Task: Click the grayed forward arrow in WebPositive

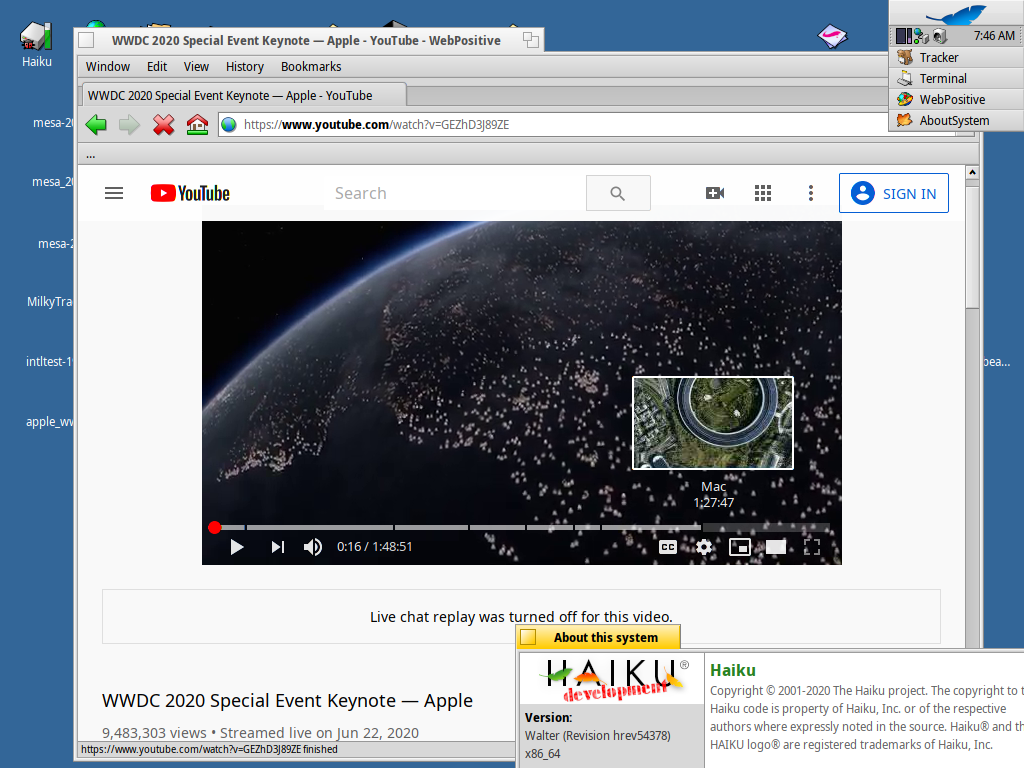Action: point(129,124)
